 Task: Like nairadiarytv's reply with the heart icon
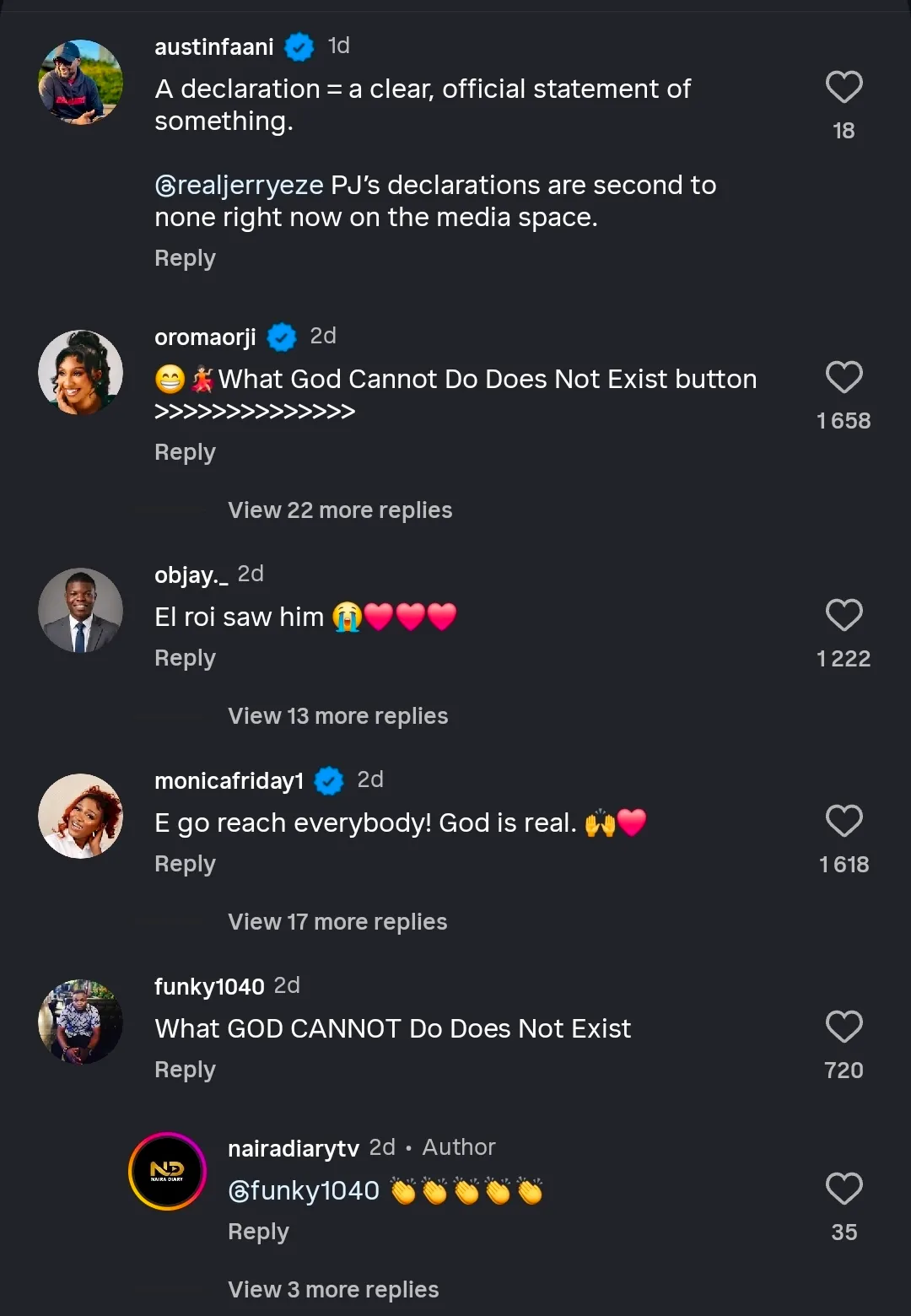[x=844, y=1189]
